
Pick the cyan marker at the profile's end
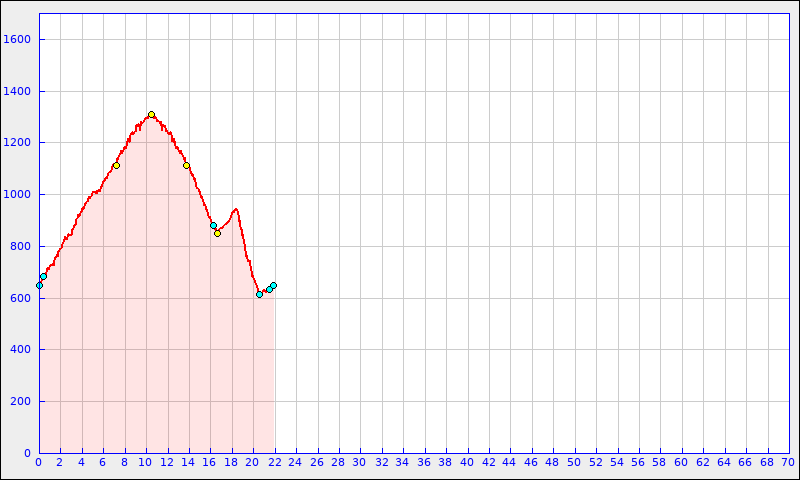click(x=273, y=285)
